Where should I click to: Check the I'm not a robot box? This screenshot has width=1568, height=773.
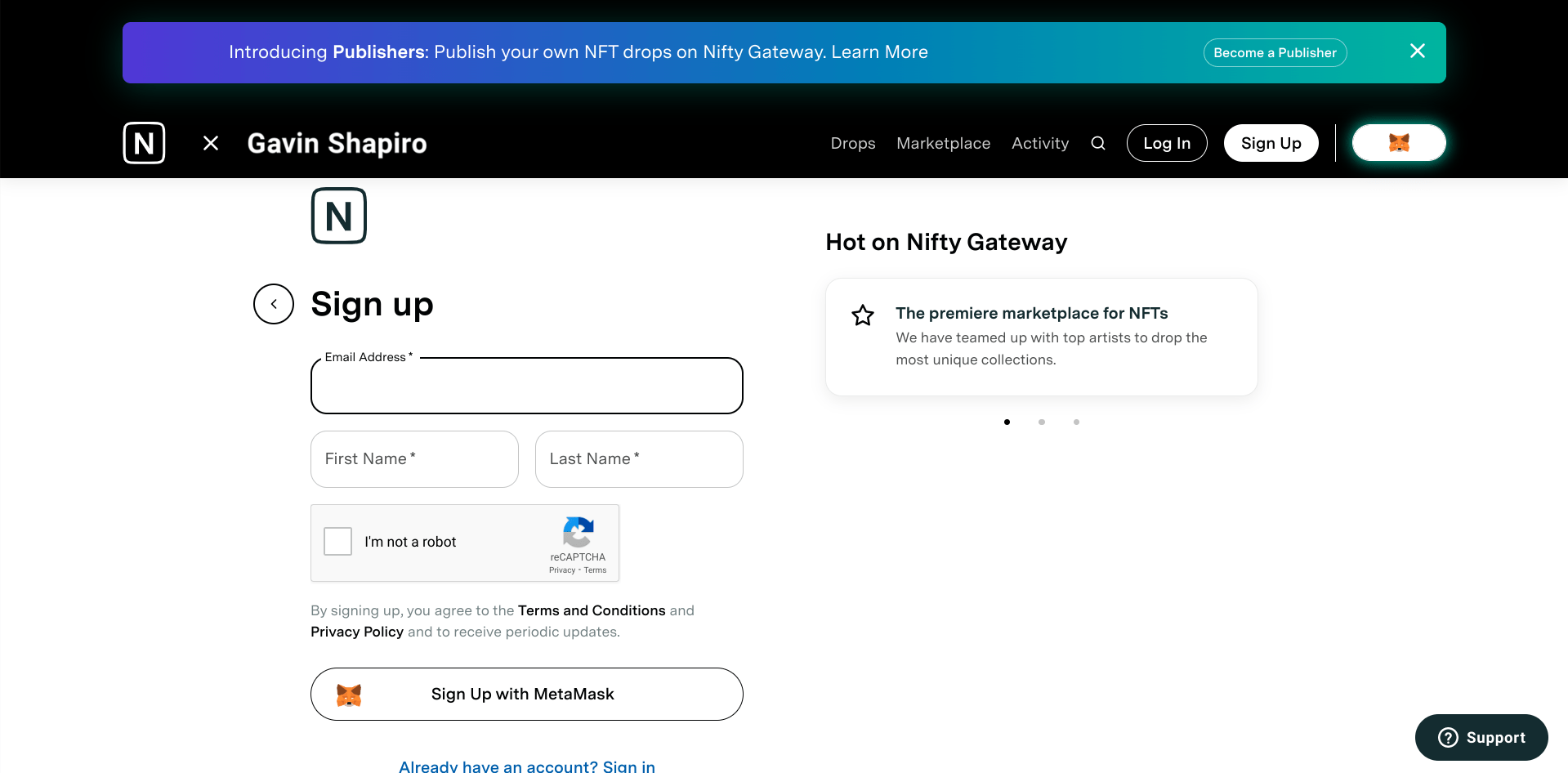tap(338, 542)
